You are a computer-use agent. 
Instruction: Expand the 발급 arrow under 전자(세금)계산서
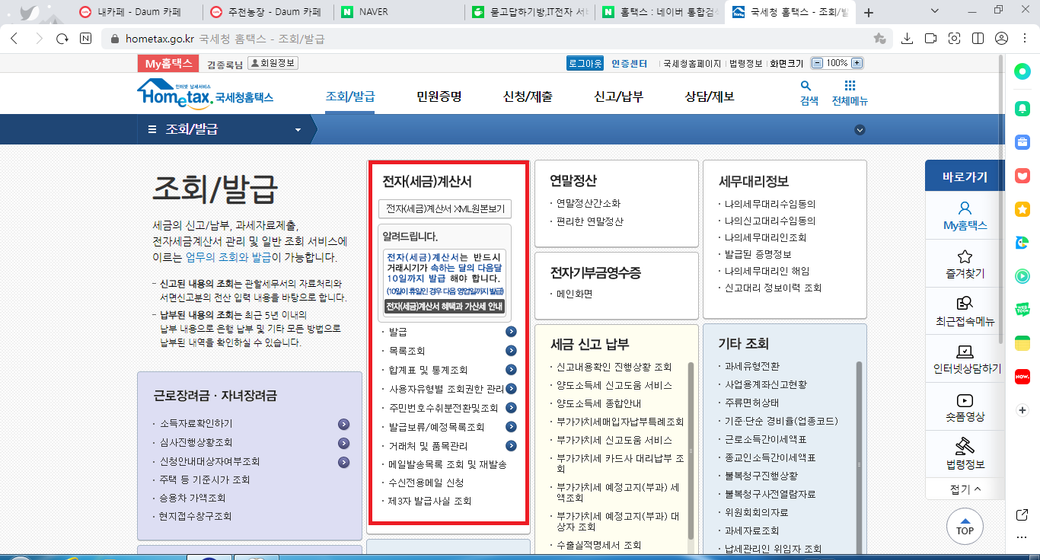point(511,331)
